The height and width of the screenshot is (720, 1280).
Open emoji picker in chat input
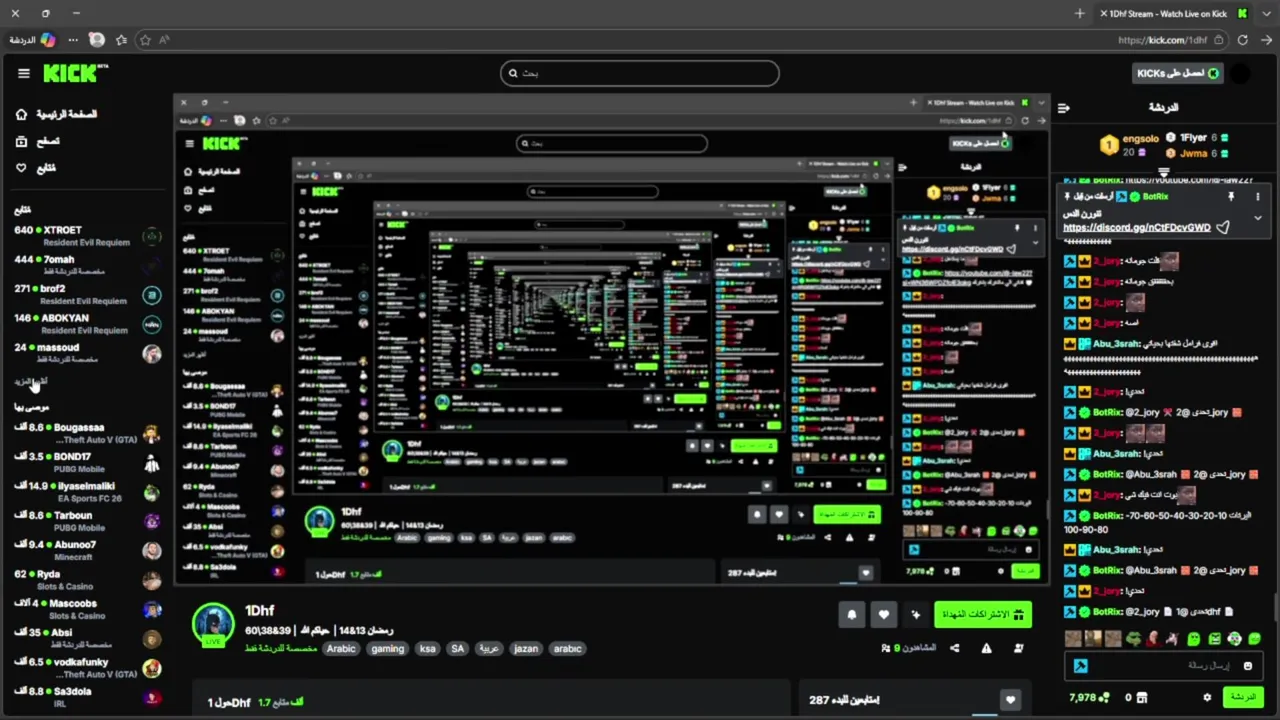click(1247, 666)
